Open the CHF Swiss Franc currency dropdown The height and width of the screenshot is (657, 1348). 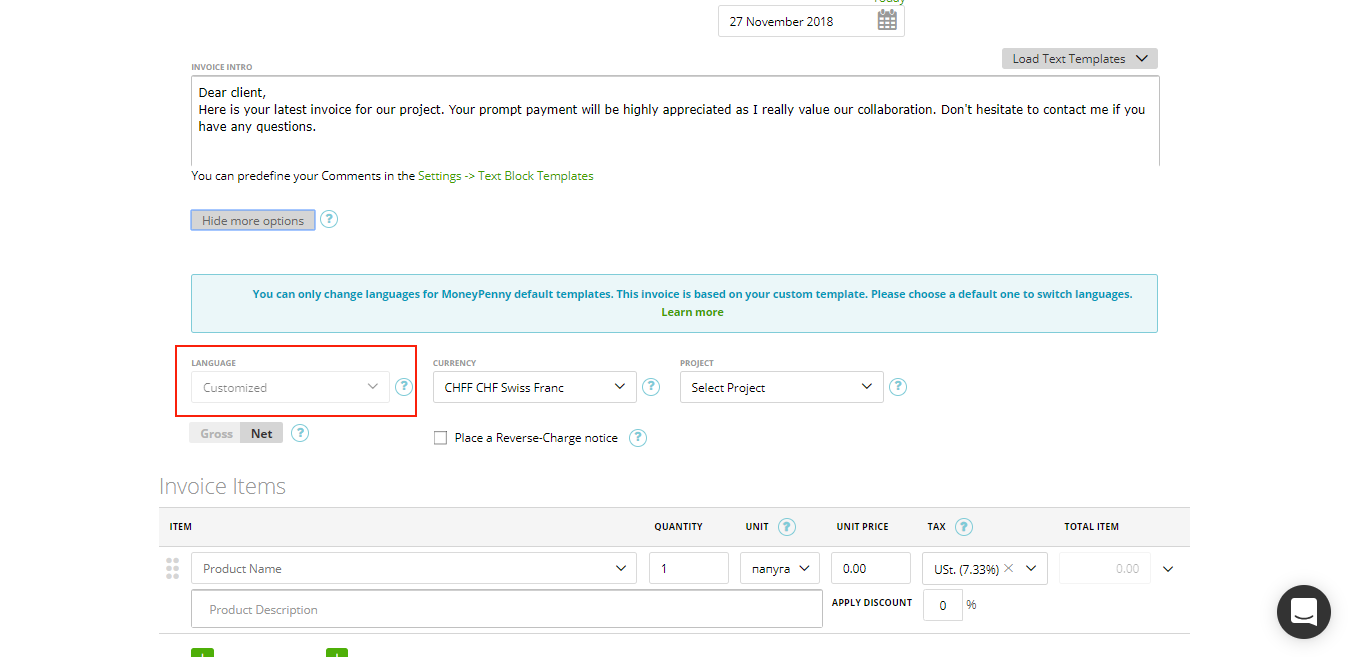pyautogui.click(x=534, y=386)
